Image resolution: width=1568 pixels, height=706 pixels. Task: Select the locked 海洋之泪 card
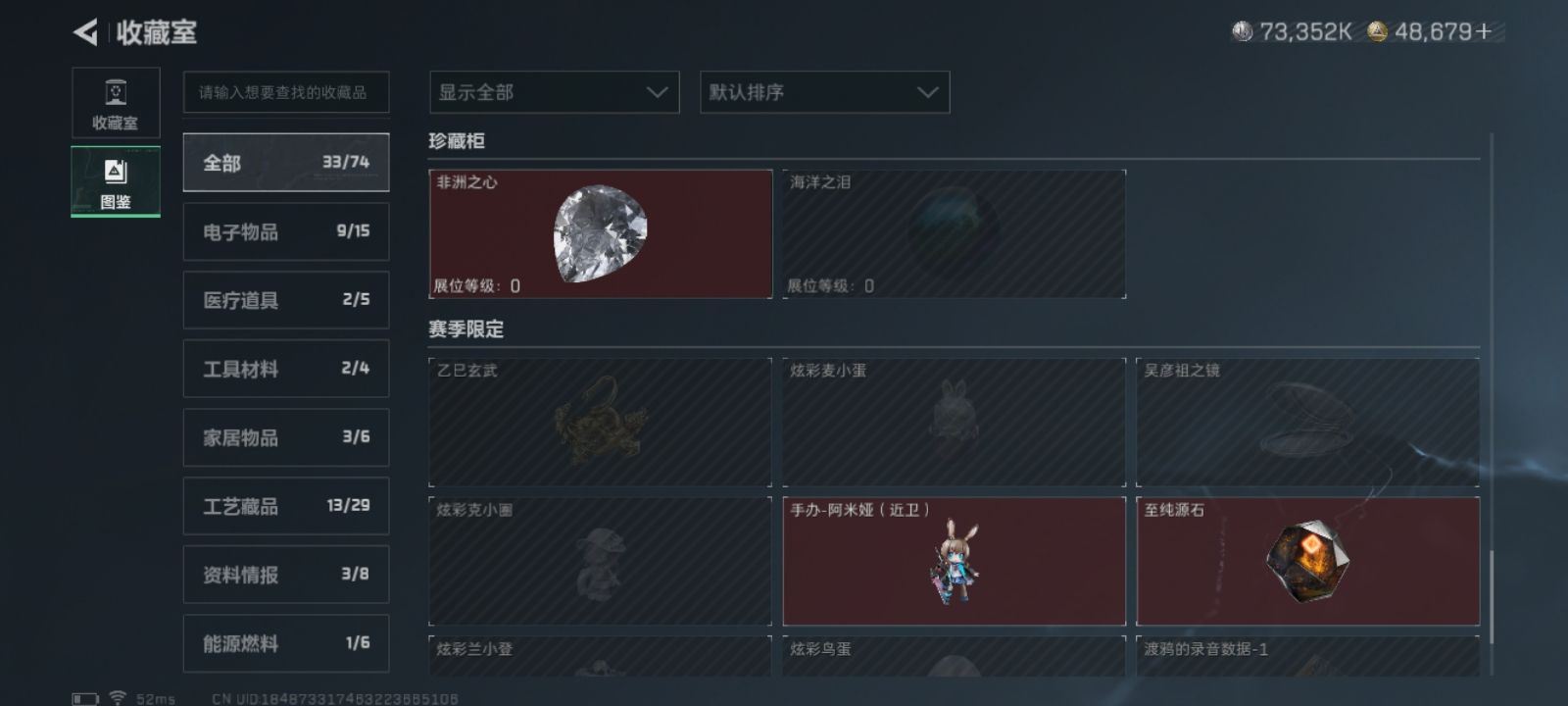955,233
